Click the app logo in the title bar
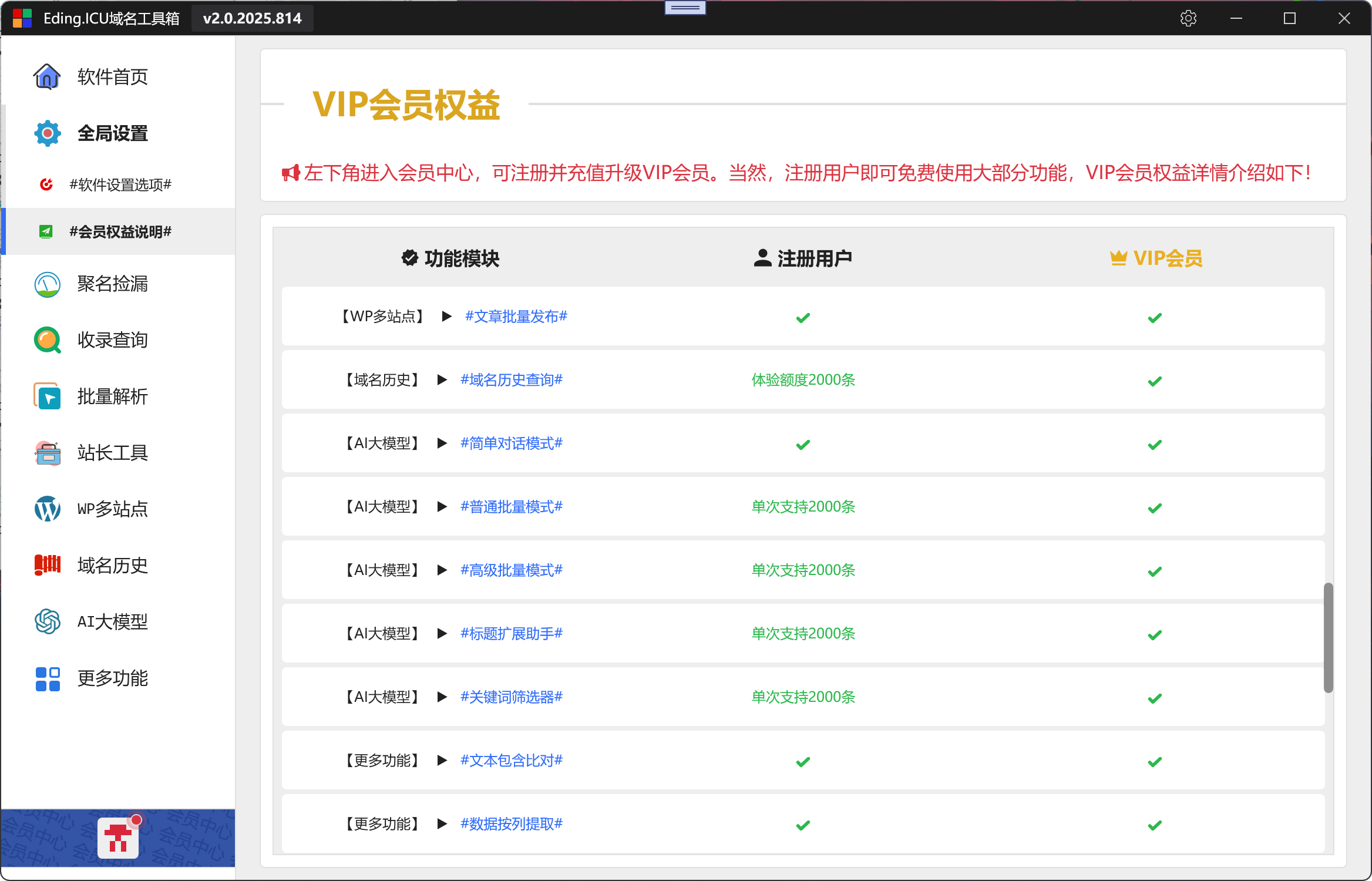The width and height of the screenshot is (1372, 881). pos(22,18)
